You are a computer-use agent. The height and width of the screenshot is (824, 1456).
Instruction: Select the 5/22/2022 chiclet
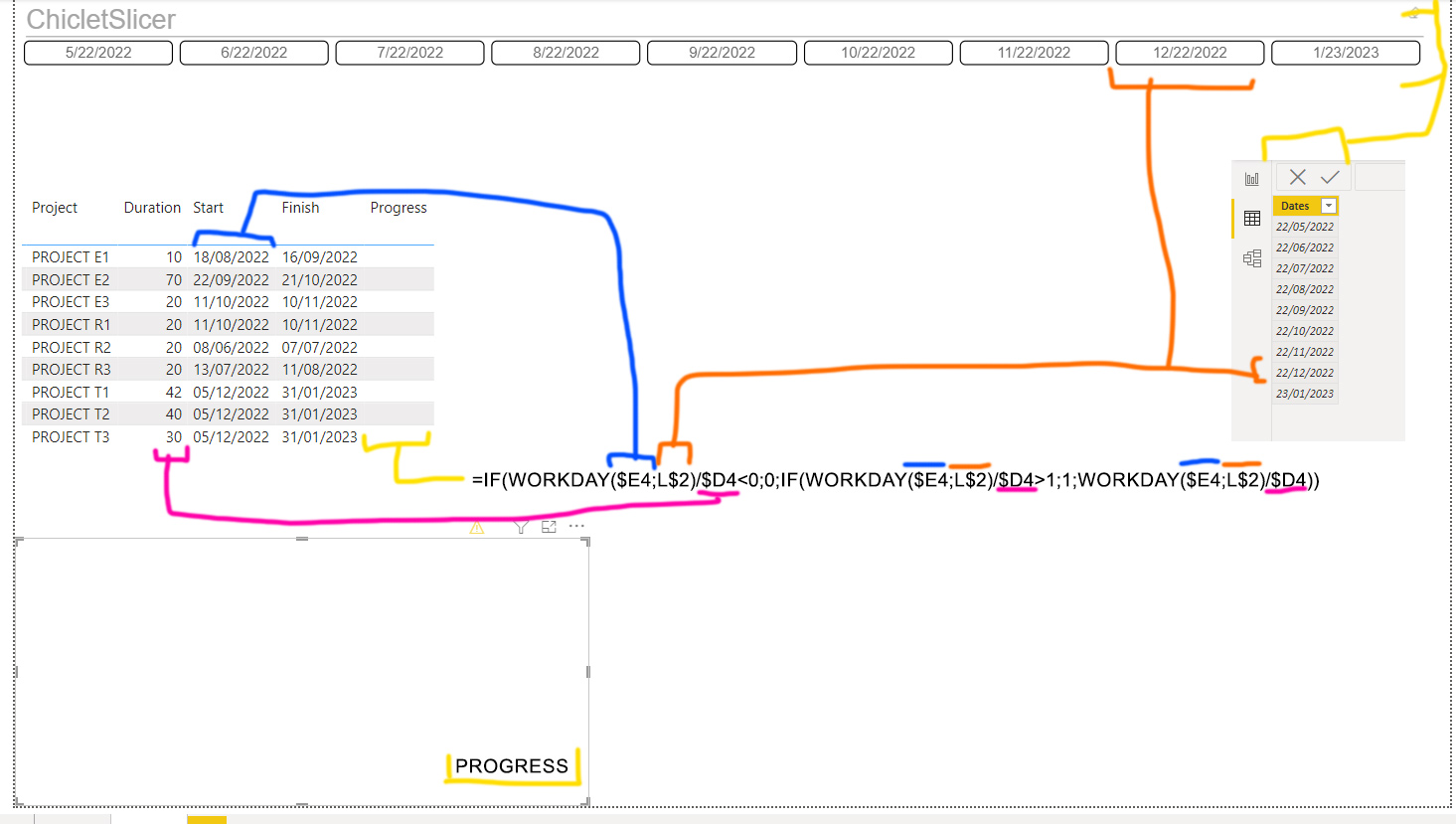pos(98,53)
